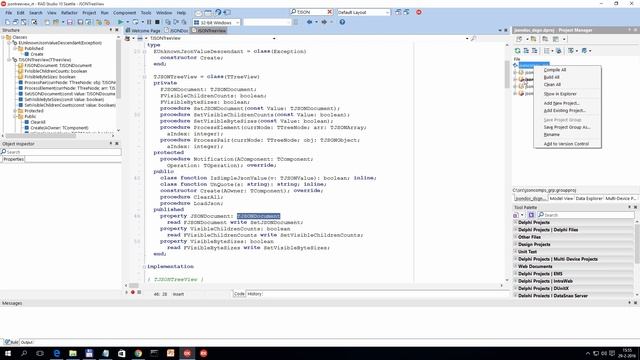Click the editor horizontal scrollbar thumb
640x360 pixels.
pos(134,286)
